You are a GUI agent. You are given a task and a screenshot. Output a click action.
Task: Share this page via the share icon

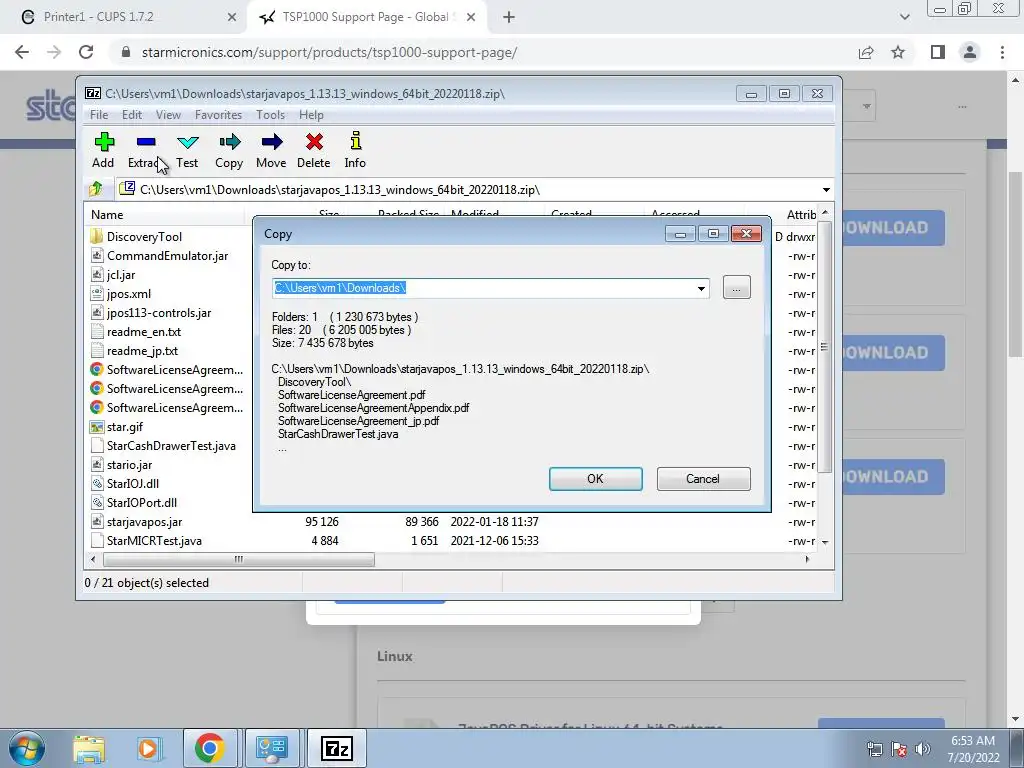click(866, 52)
